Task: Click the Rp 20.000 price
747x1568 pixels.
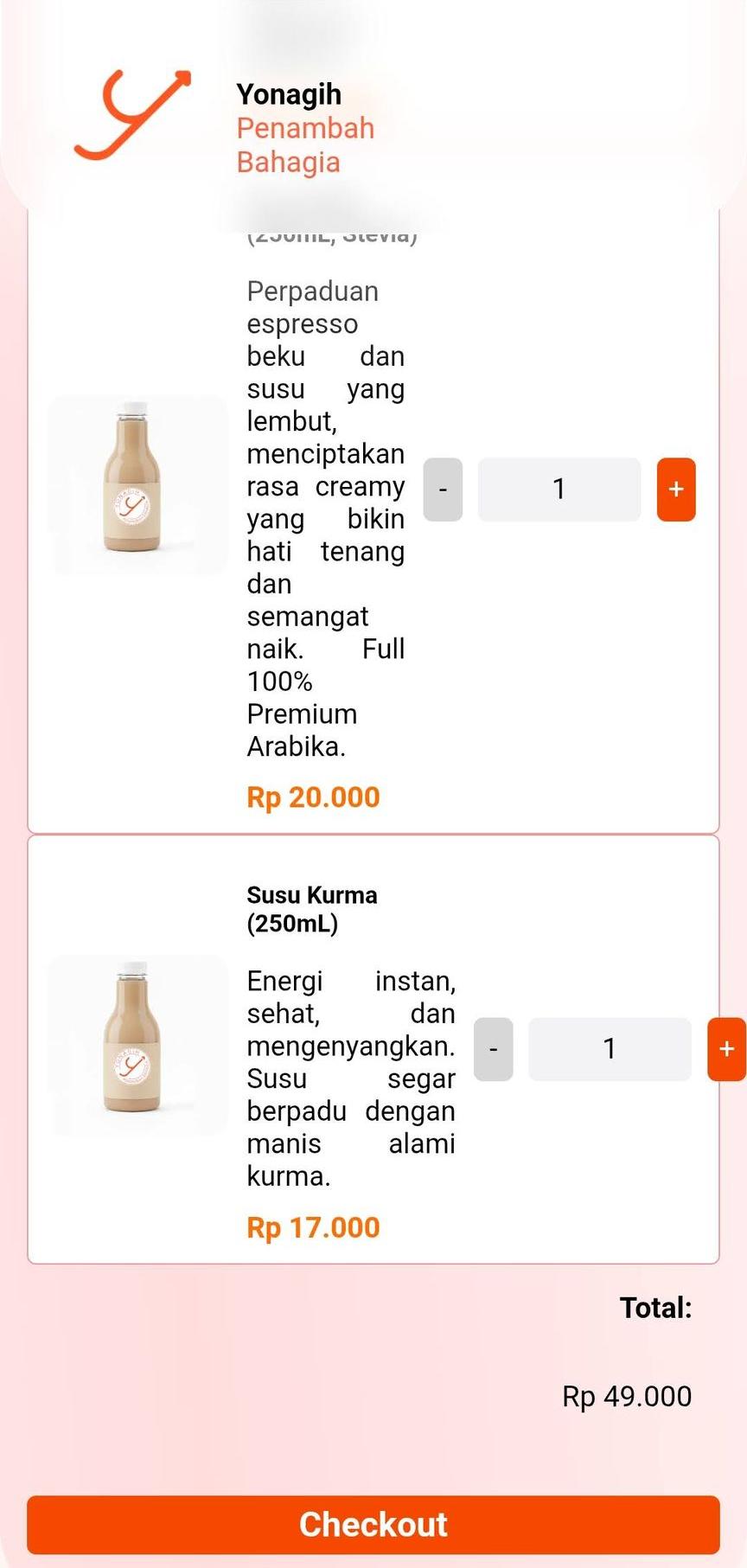Action: [x=313, y=797]
